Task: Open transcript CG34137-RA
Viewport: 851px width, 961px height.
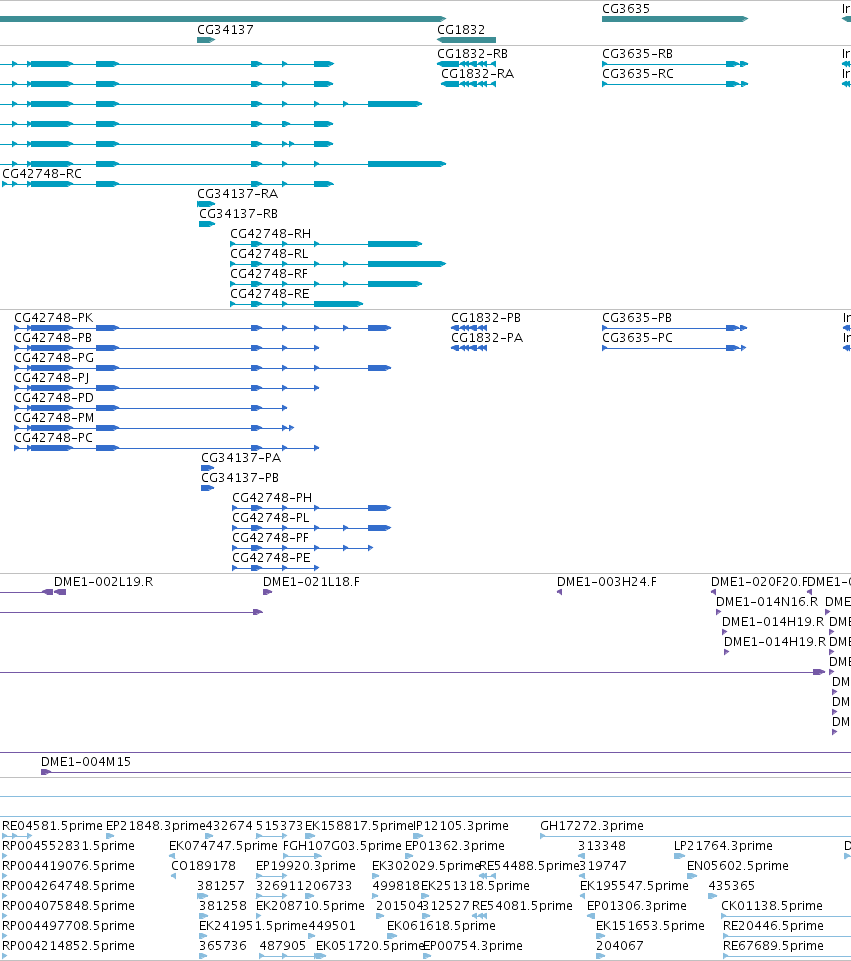Action: 237,194
